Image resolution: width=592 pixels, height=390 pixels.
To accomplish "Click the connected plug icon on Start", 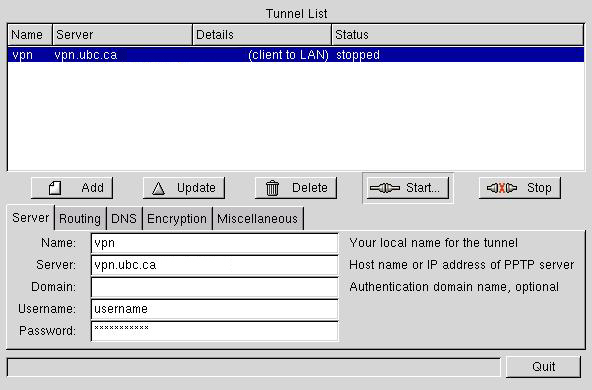I will [385, 188].
